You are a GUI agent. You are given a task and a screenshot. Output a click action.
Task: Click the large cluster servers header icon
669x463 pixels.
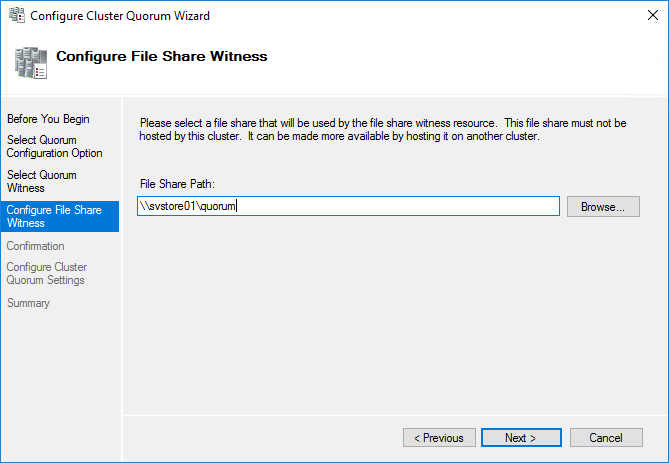tap(31, 63)
